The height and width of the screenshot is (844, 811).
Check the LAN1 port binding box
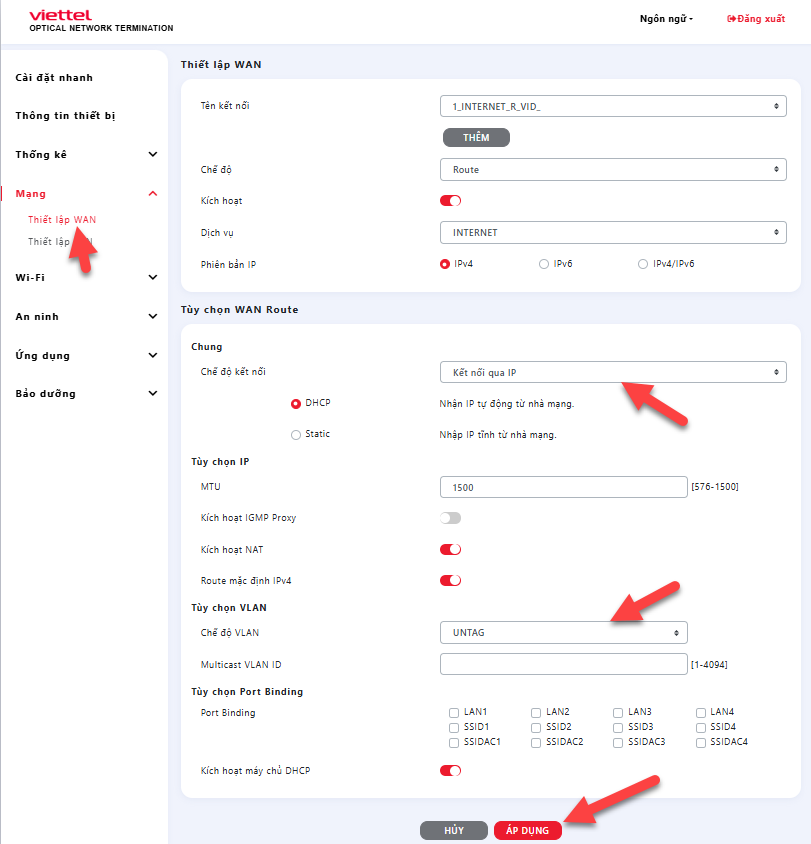[455, 713]
